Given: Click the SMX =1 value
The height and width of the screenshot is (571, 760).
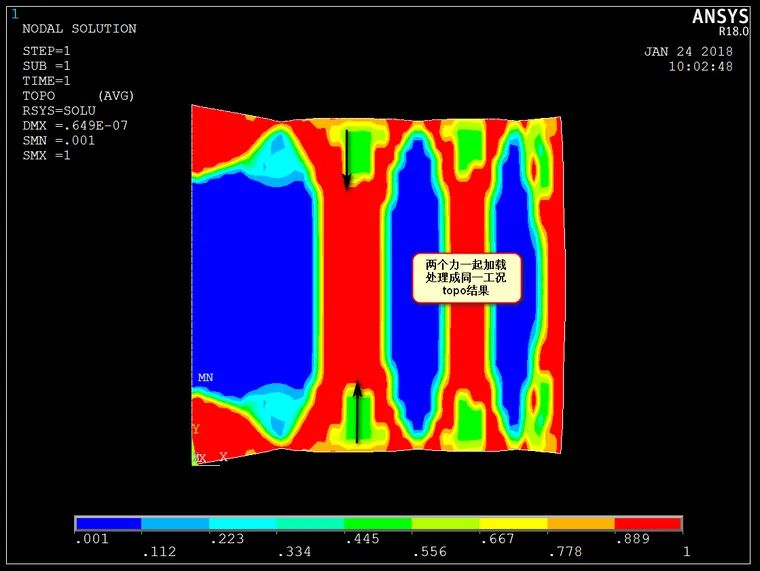Looking at the screenshot, I should coord(47,156).
